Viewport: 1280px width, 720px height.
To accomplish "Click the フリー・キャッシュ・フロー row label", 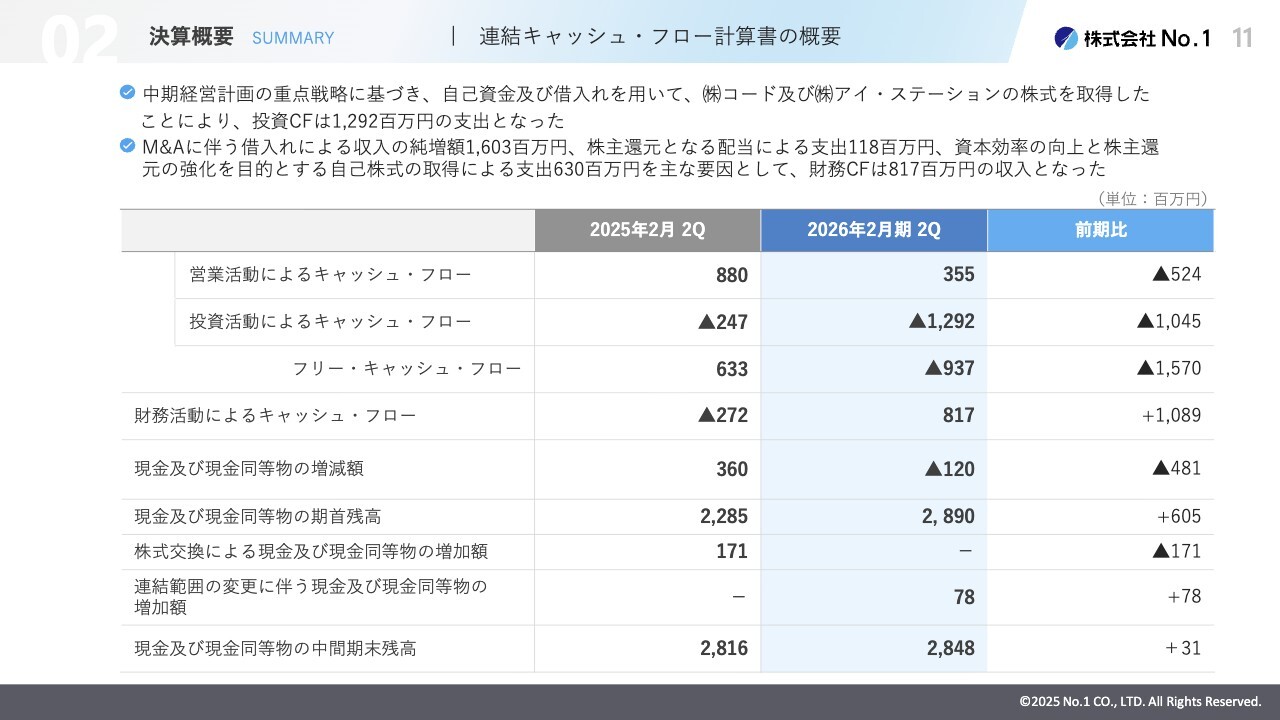I will [407, 368].
